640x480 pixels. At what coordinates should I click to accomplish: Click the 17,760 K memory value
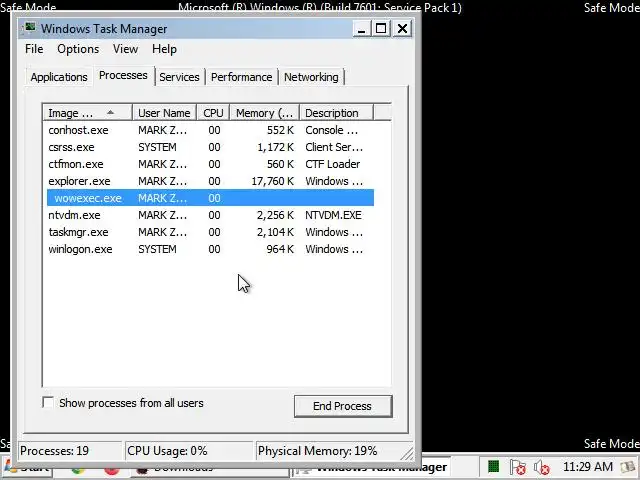pyautogui.click(x=272, y=181)
